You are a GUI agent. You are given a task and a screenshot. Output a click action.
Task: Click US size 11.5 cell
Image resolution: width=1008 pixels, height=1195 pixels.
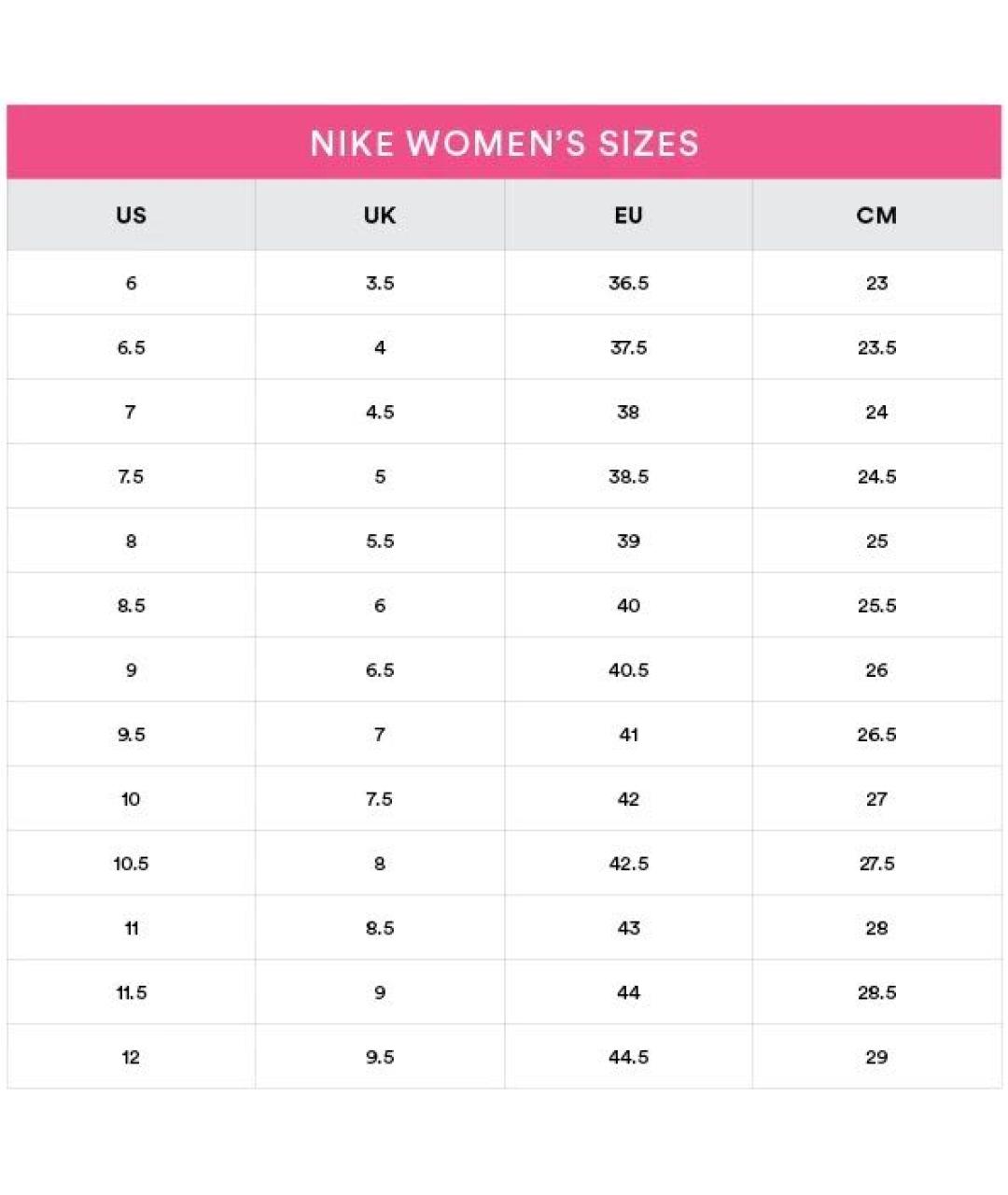point(132,991)
